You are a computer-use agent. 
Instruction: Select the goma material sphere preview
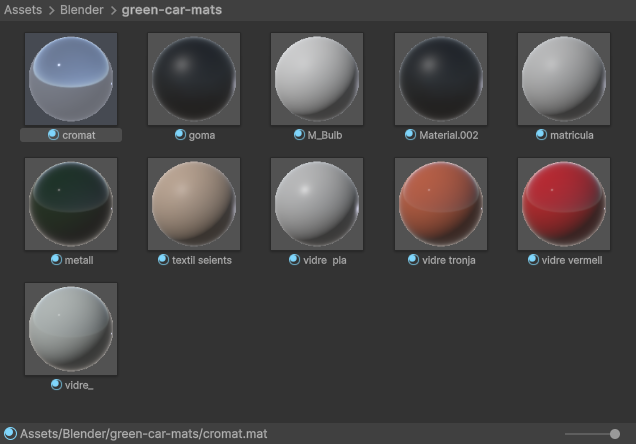tap(194, 79)
